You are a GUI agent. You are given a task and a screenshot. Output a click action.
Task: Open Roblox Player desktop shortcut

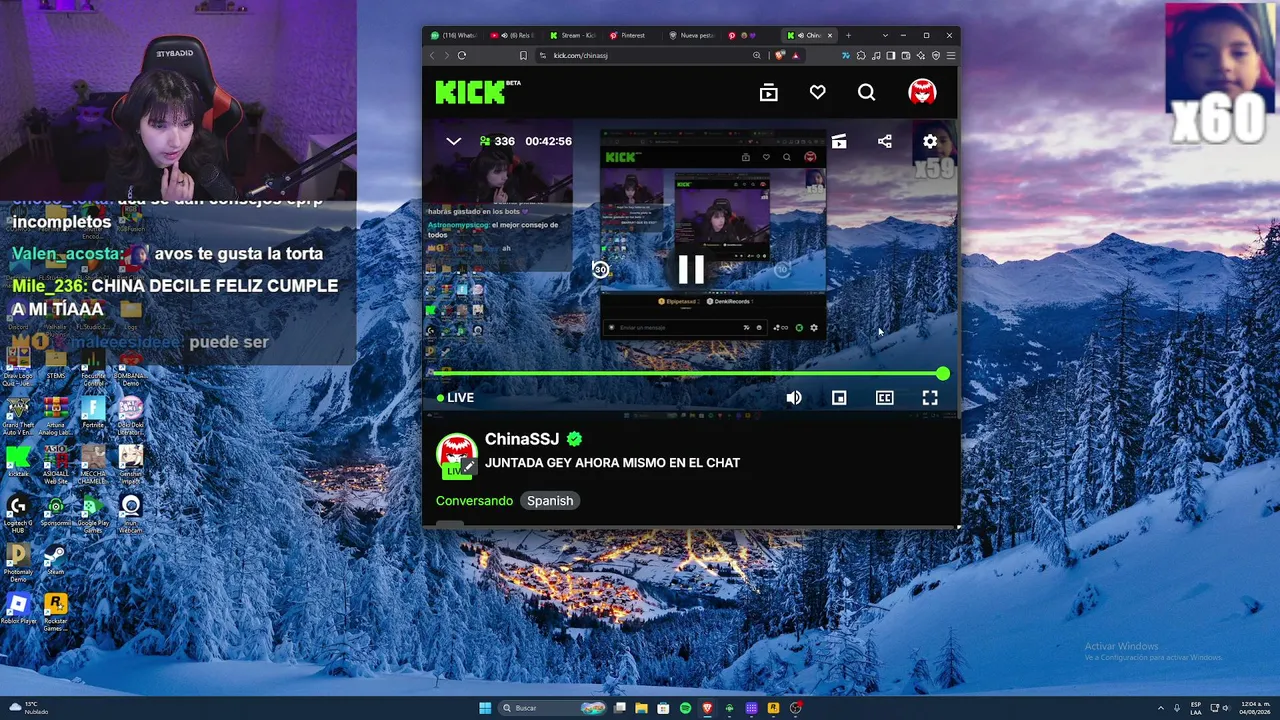coord(17,610)
